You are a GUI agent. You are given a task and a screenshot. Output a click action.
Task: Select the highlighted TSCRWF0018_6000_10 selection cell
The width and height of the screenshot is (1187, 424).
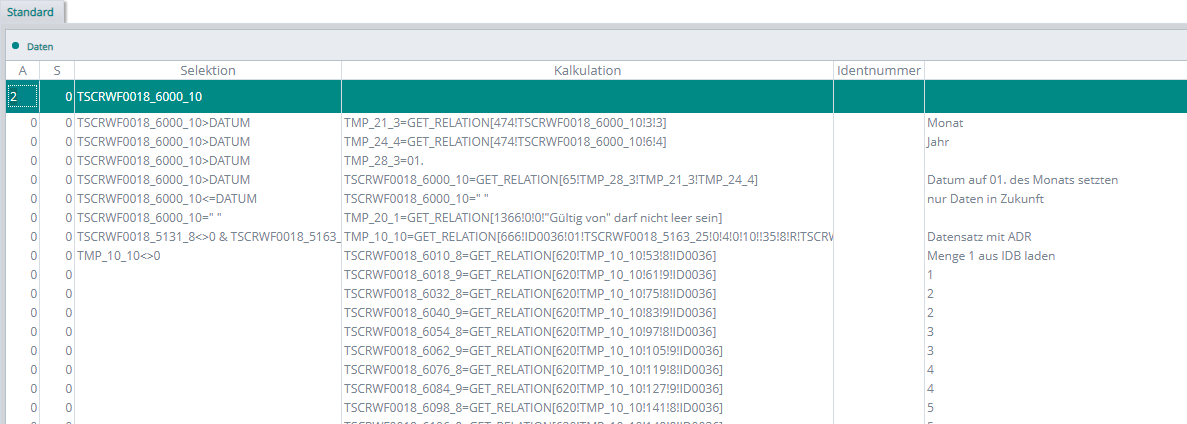[207, 97]
